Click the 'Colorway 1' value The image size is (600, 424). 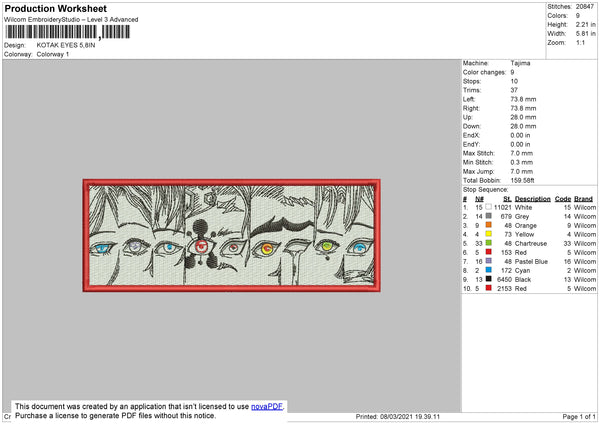click(53, 54)
